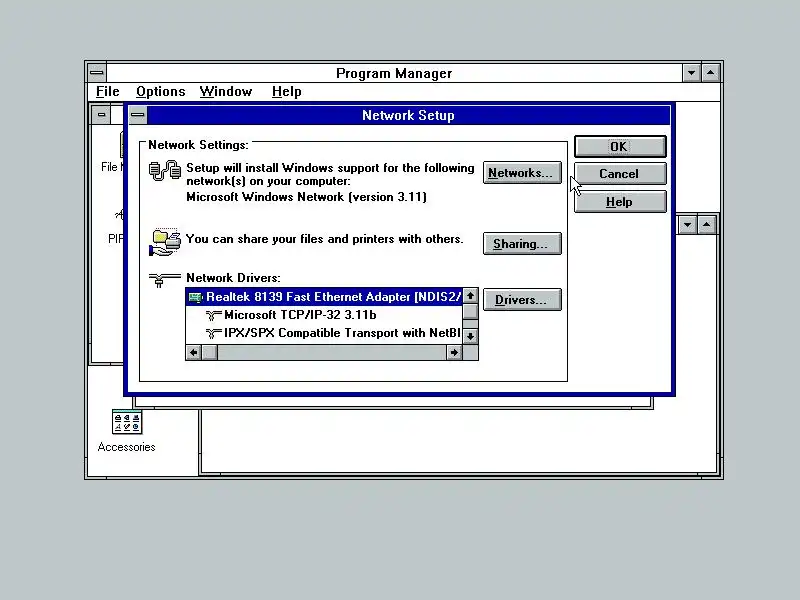
Task: Select the Microsoft TCP/IP-32 protocol icon
Action: 213,315
